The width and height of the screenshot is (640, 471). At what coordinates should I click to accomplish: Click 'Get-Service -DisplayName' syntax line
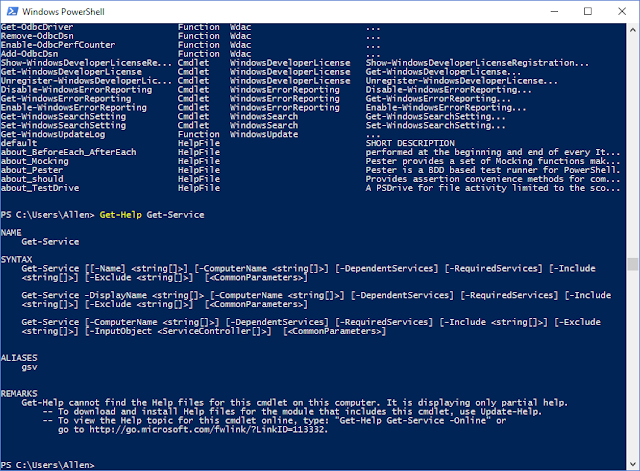84,295
